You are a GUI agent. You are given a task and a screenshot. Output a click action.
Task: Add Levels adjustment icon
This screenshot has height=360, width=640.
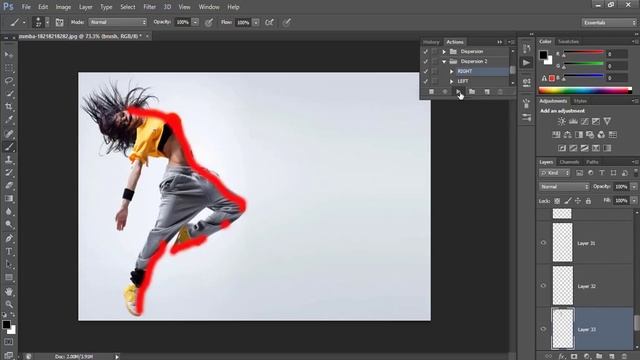[x=573, y=121]
